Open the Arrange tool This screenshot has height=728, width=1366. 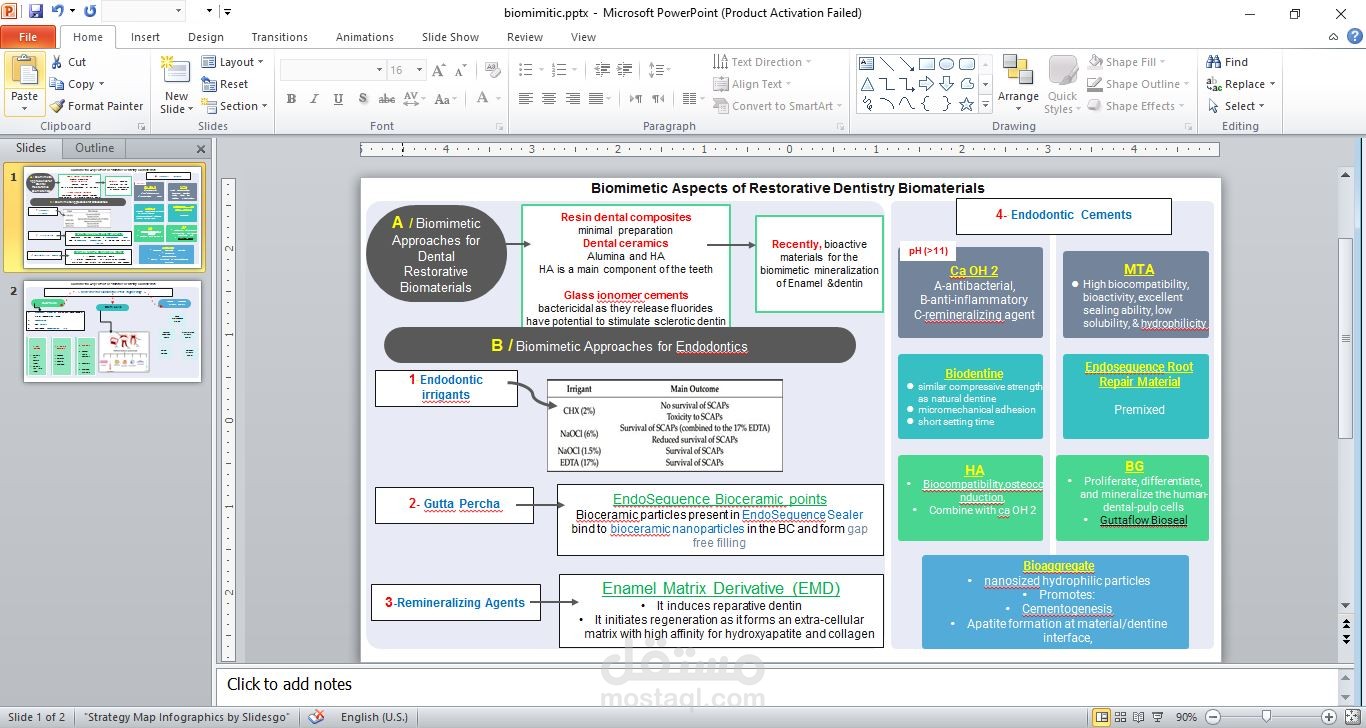pos(1018,80)
